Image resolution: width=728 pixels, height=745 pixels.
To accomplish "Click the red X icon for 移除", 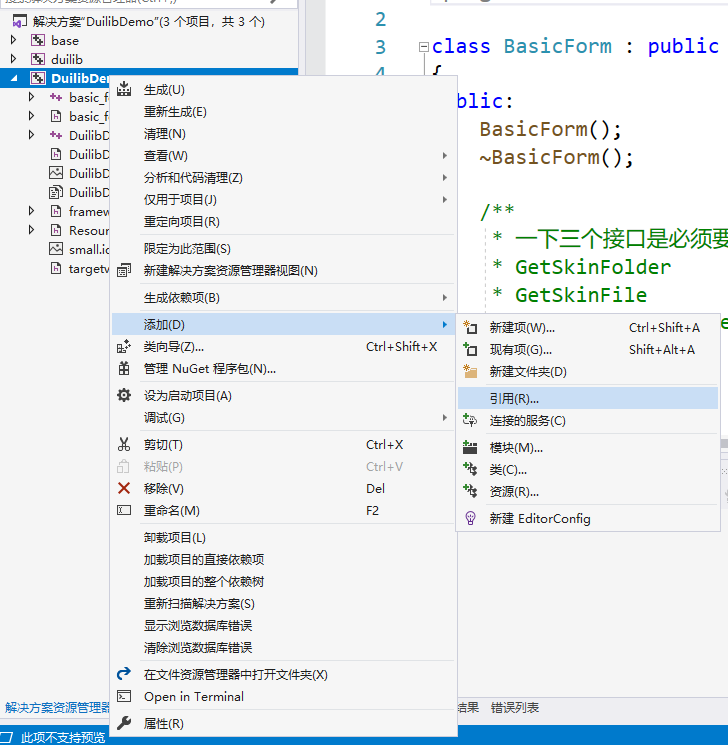I will pos(124,488).
